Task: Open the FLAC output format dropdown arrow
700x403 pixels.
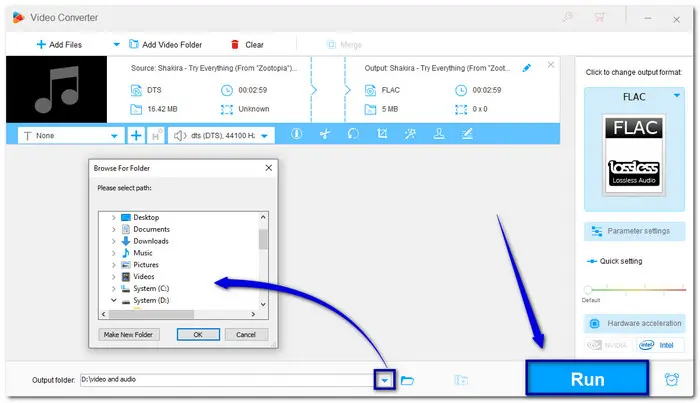Action: pos(677,96)
